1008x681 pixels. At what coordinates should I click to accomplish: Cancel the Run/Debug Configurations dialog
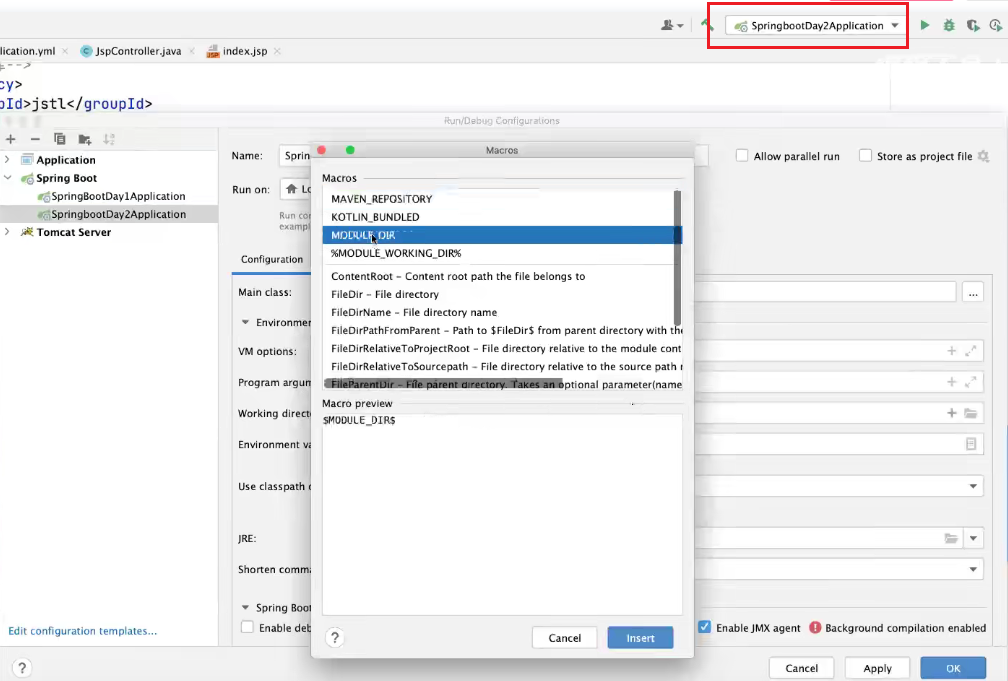(x=801, y=668)
